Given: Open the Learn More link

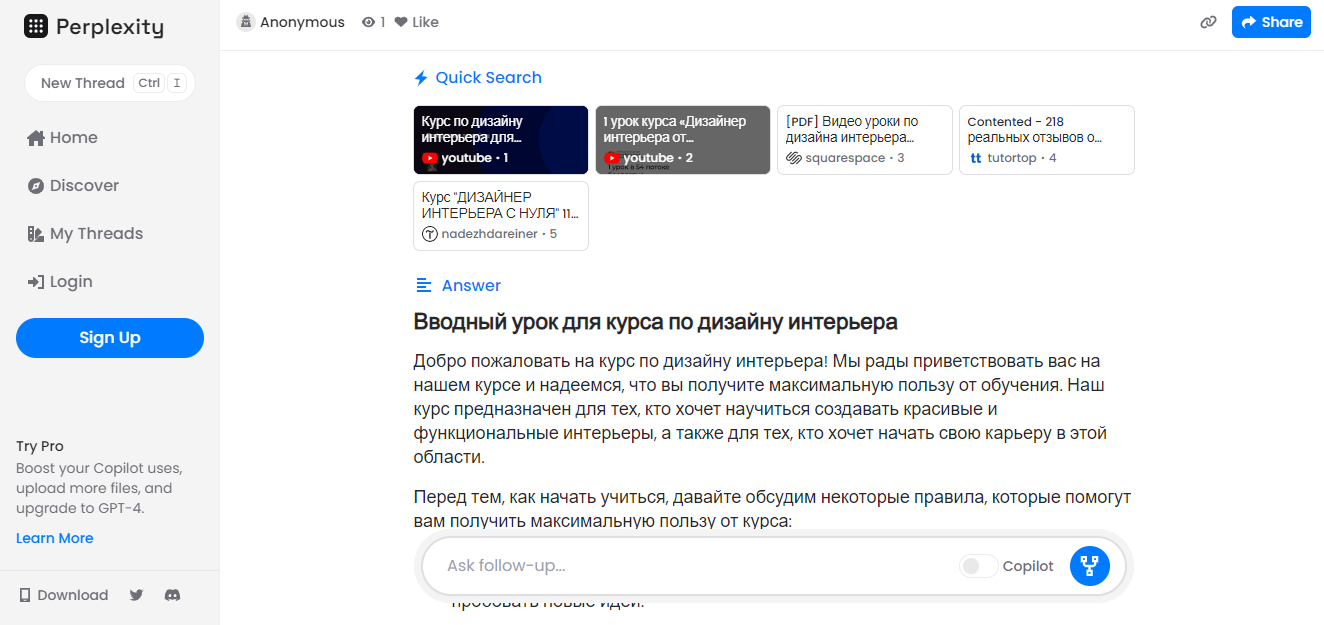Looking at the screenshot, I should click(54, 538).
